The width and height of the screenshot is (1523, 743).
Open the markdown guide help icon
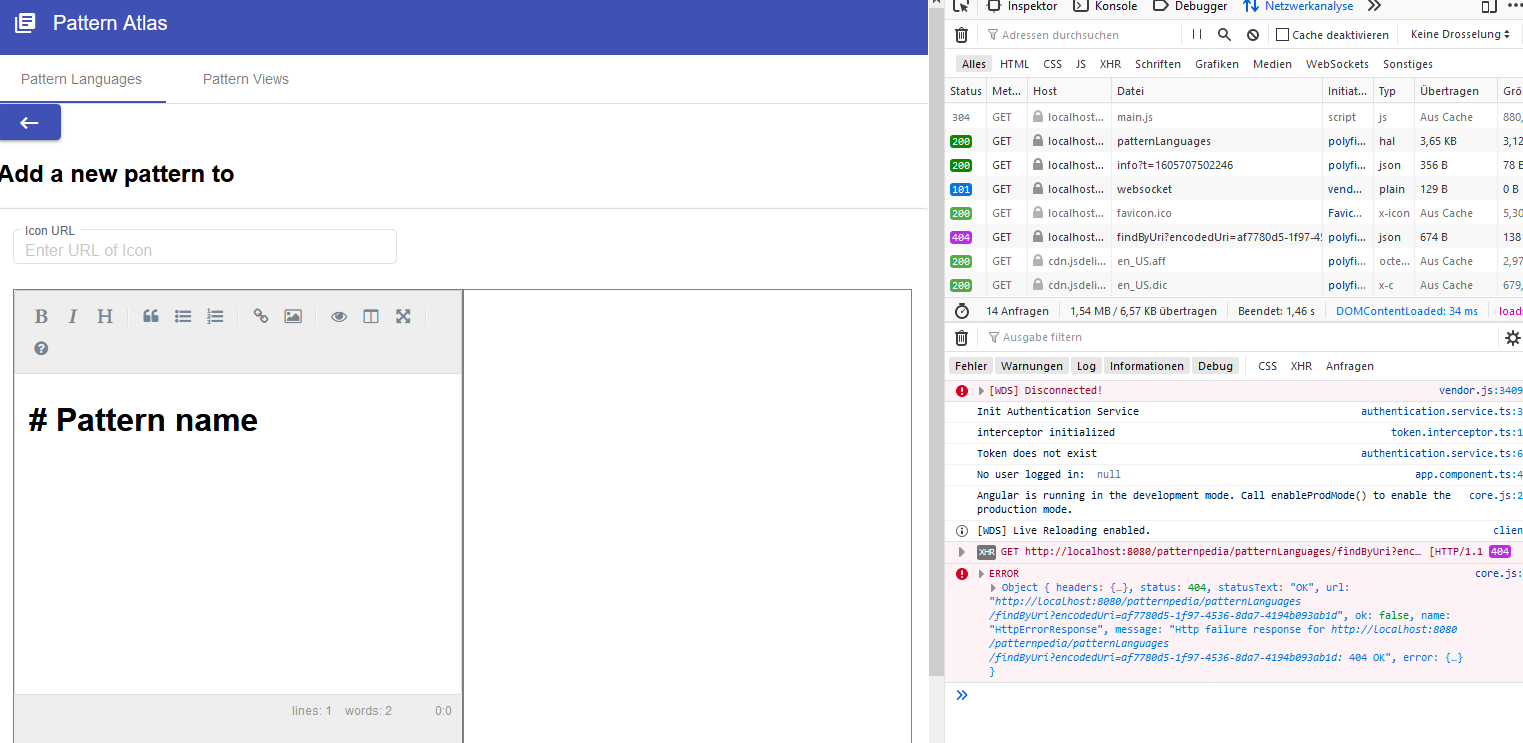coord(41,348)
